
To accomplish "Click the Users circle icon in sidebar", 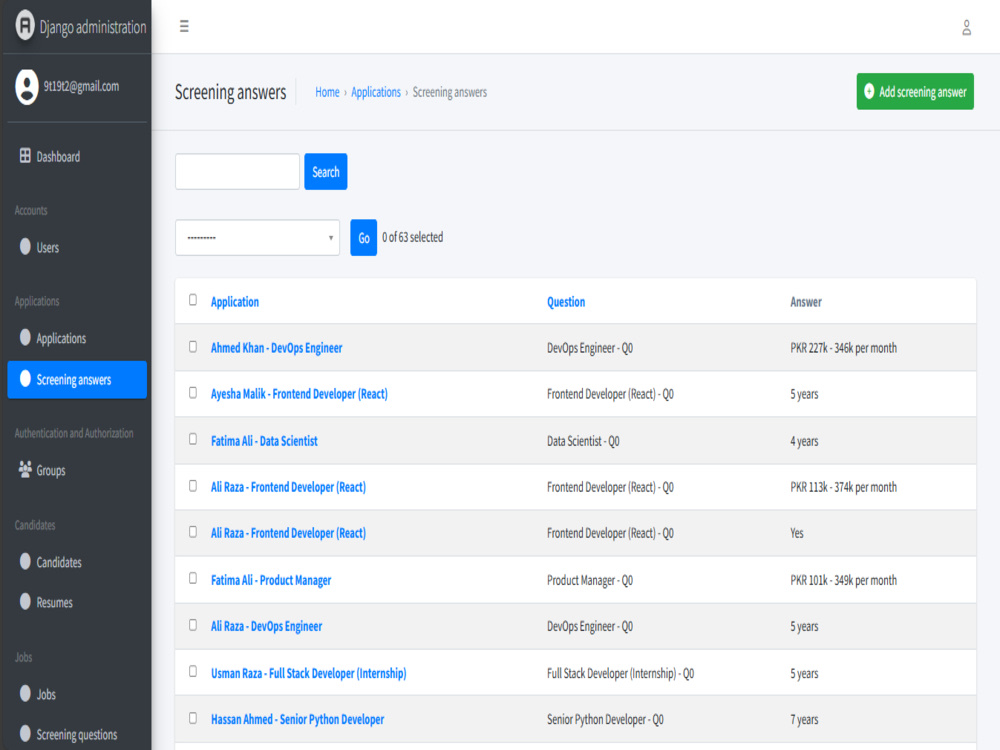I will click(25, 247).
